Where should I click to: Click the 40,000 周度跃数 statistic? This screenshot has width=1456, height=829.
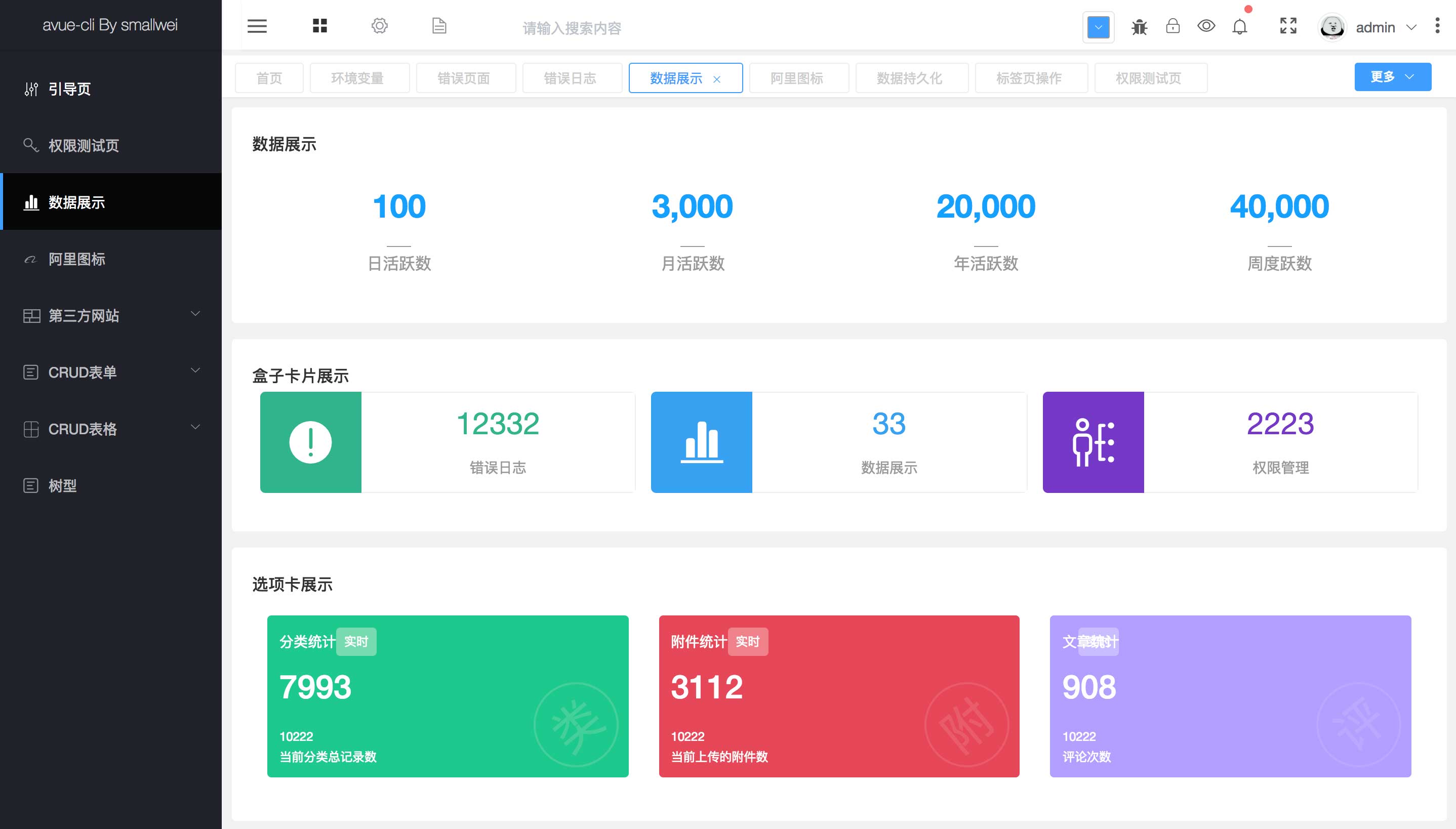coord(1279,231)
